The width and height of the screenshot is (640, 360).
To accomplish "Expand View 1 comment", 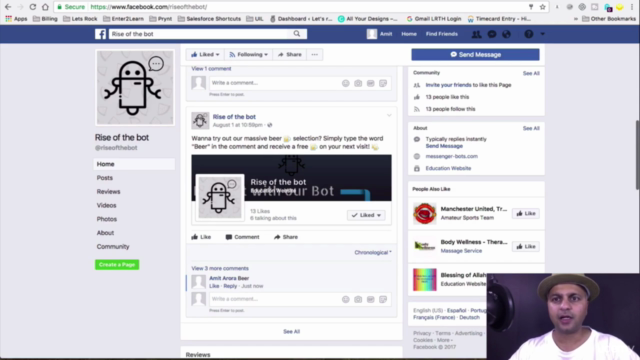I will tap(211, 69).
